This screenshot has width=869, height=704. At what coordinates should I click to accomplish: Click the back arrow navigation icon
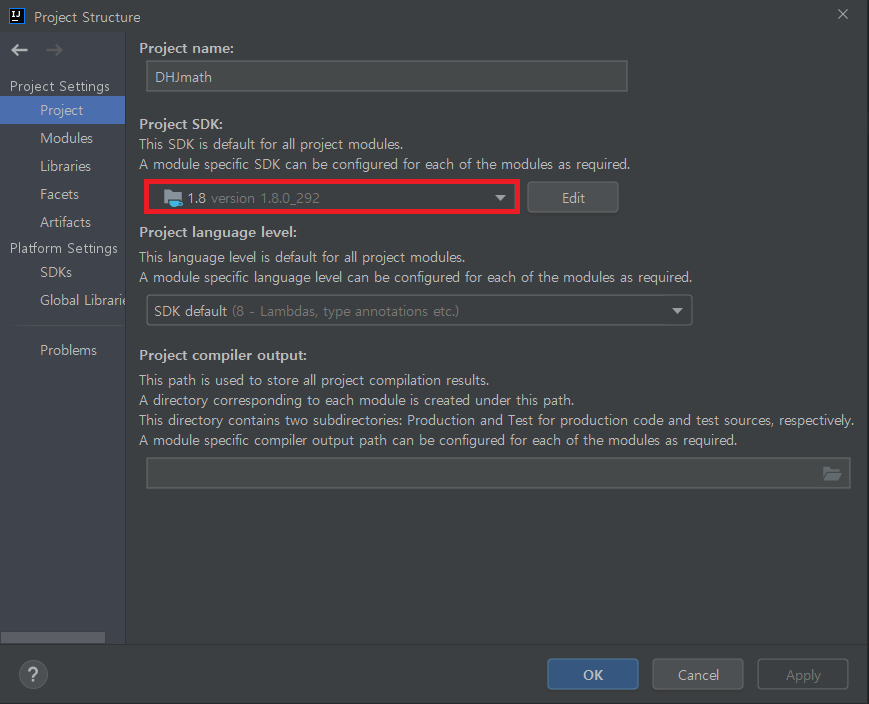pos(19,50)
